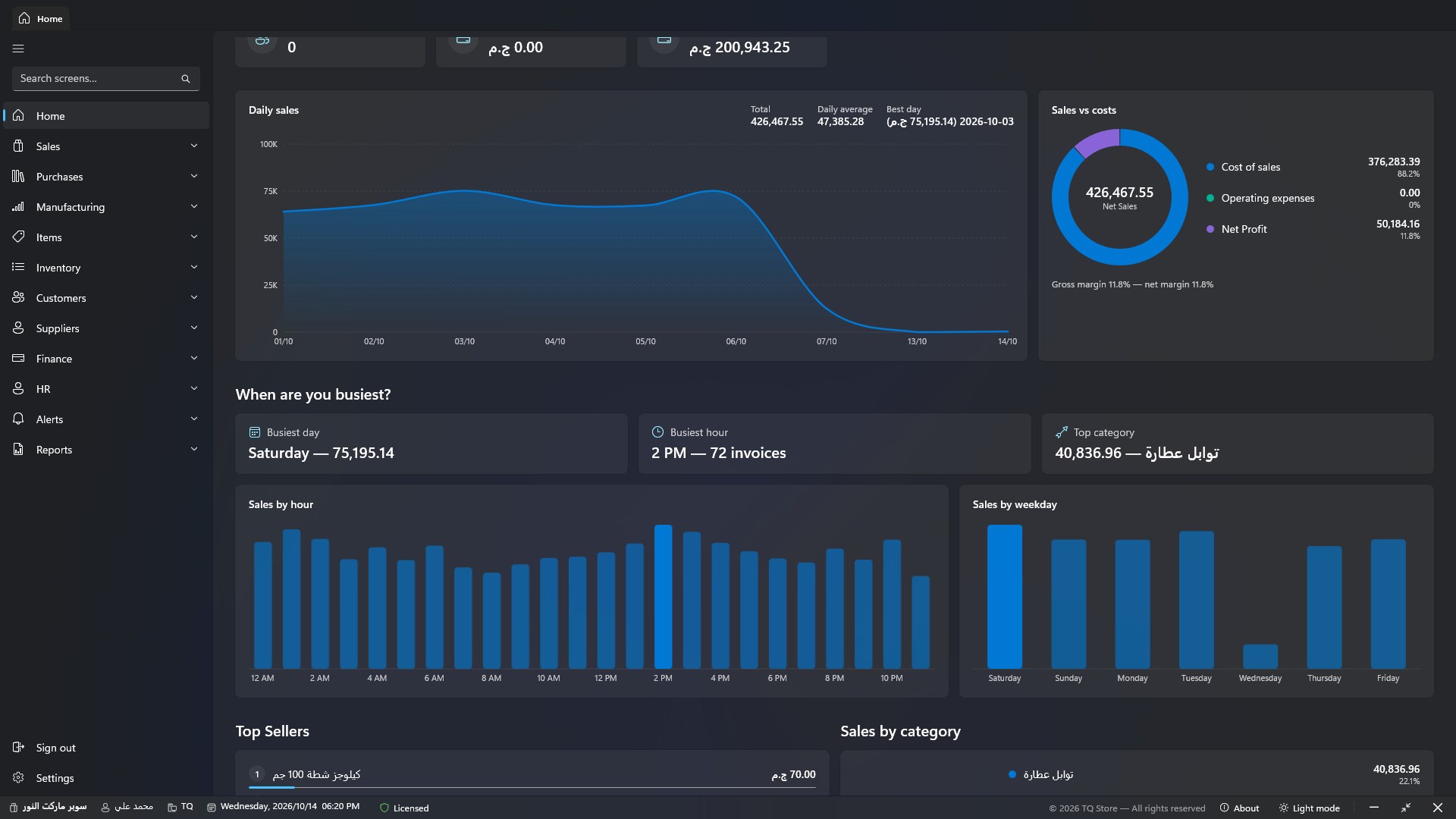Click the About link in status bar
The image size is (1456, 819).
1239,808
